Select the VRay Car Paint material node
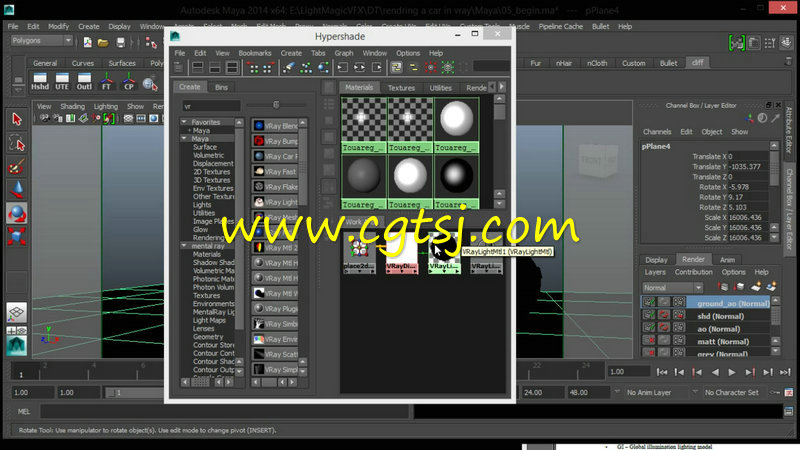Image resolution: width=800 pixels, height=450 pixels. click(x=276, y=156)
